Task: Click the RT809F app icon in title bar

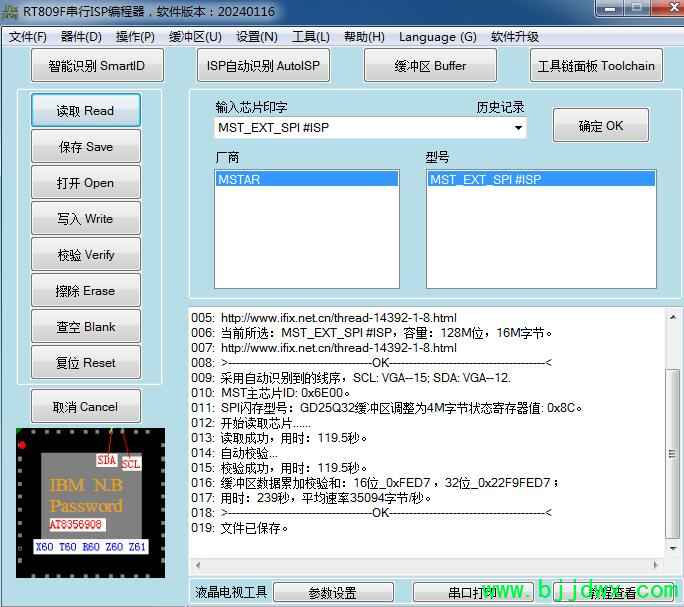Action: tap(11, 10)
